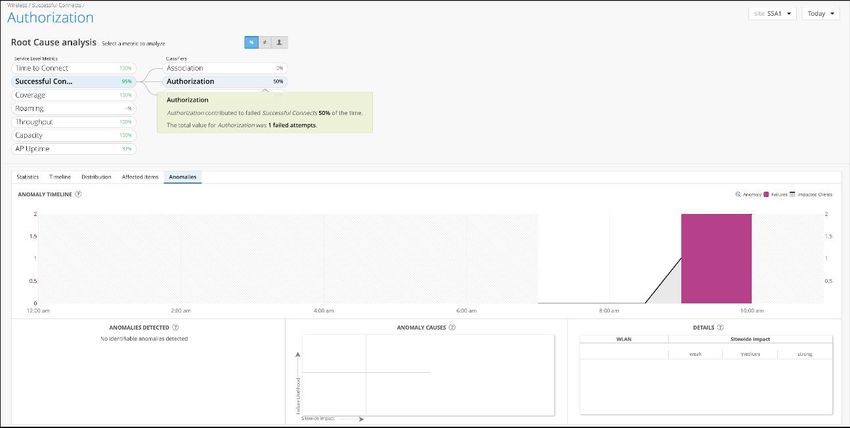The image size is (850, 428).
Task: Open the Statistics tab
Action: 28,177
